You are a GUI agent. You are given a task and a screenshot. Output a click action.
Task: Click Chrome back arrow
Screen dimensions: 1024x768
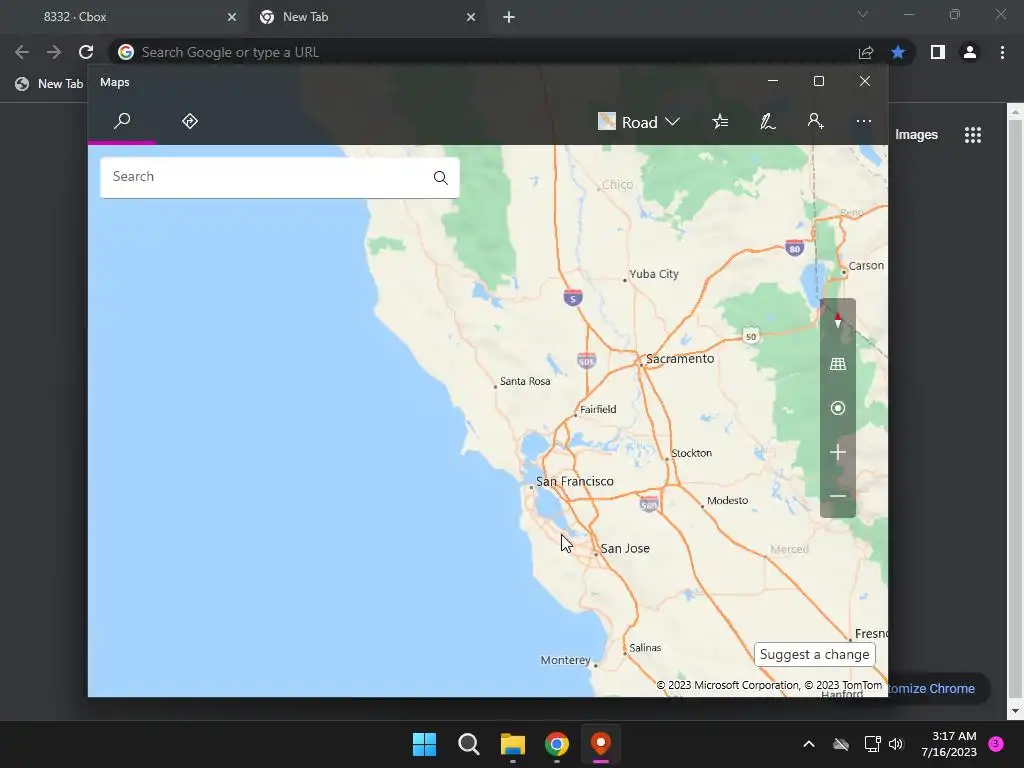(22, 52)
